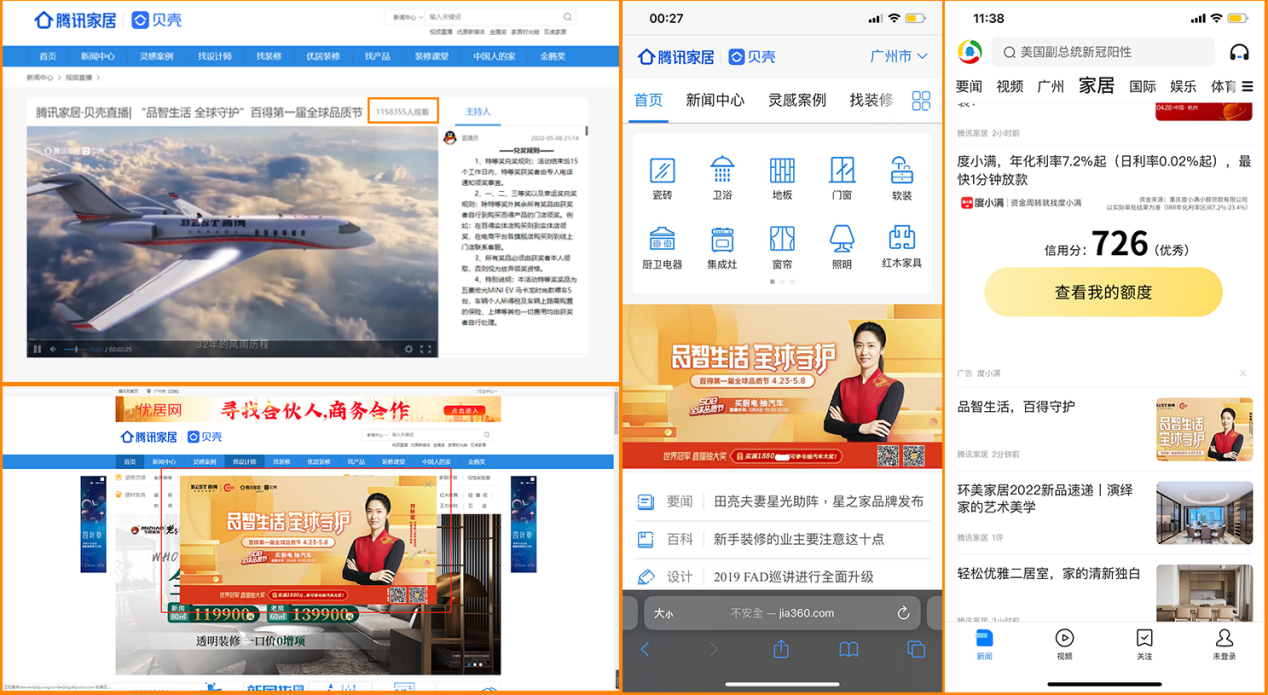Tap the 查看我的额度 button

point(1103,292)
